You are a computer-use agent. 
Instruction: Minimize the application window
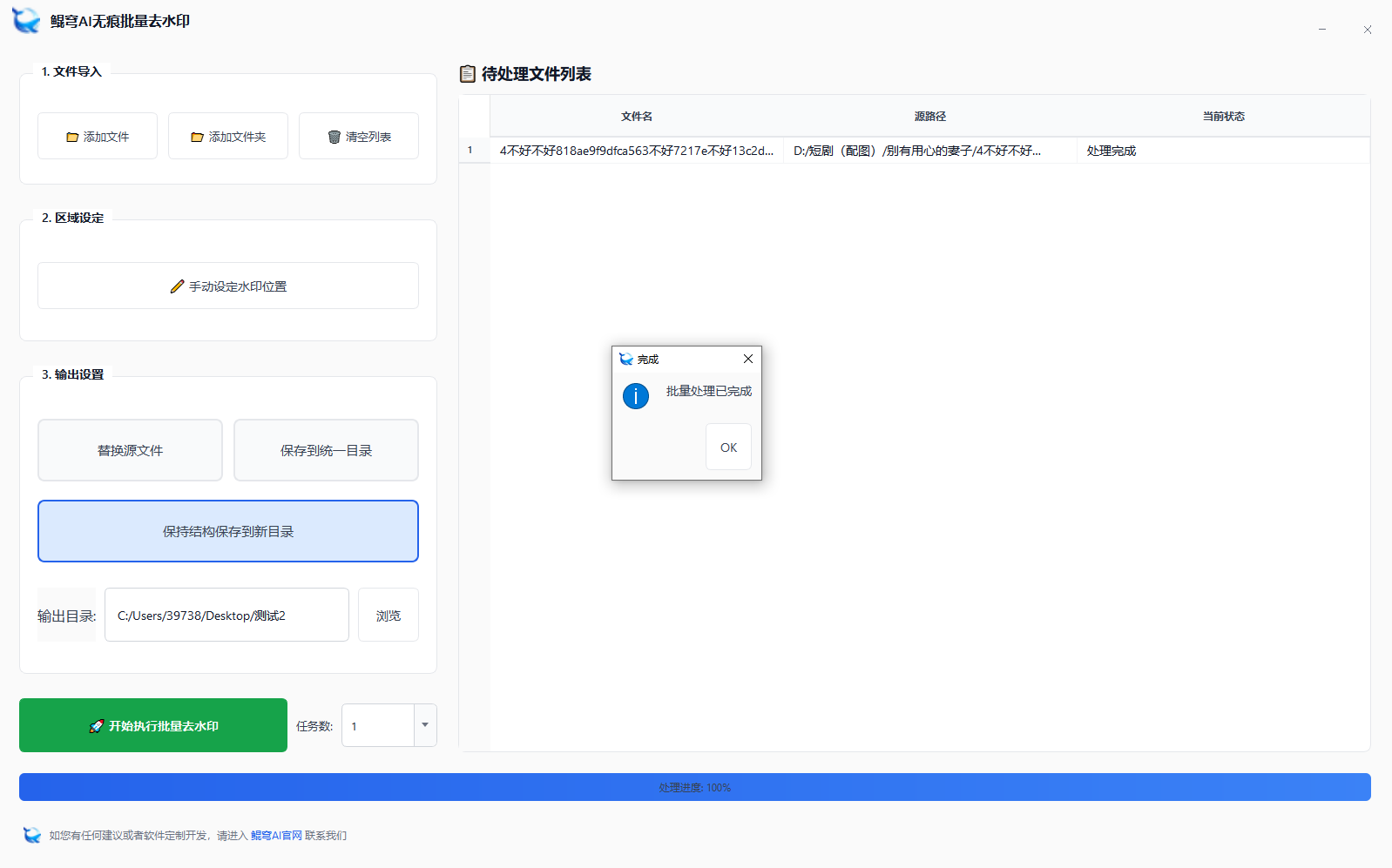1322,30
